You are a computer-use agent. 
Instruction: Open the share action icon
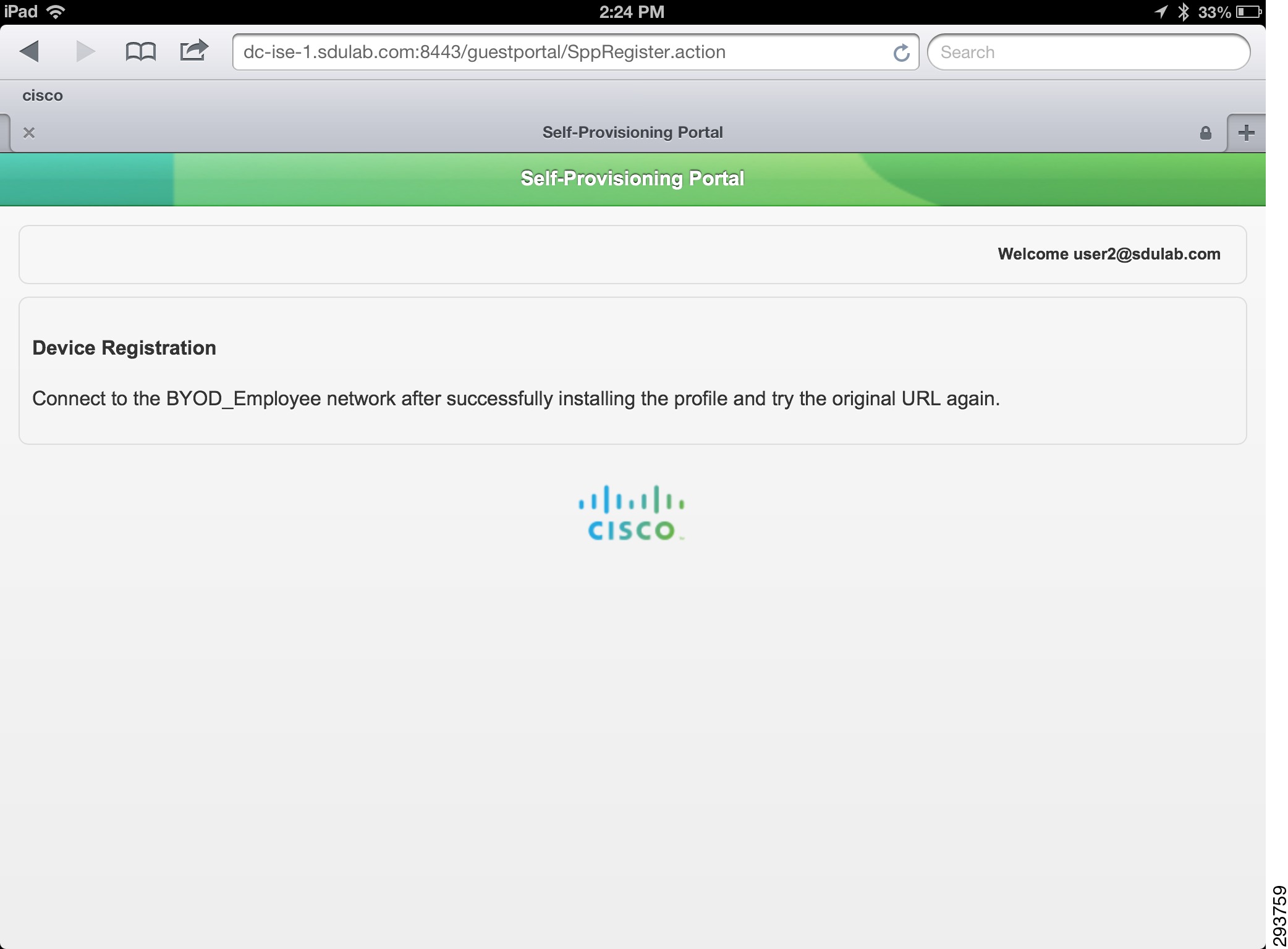[194, 50]
